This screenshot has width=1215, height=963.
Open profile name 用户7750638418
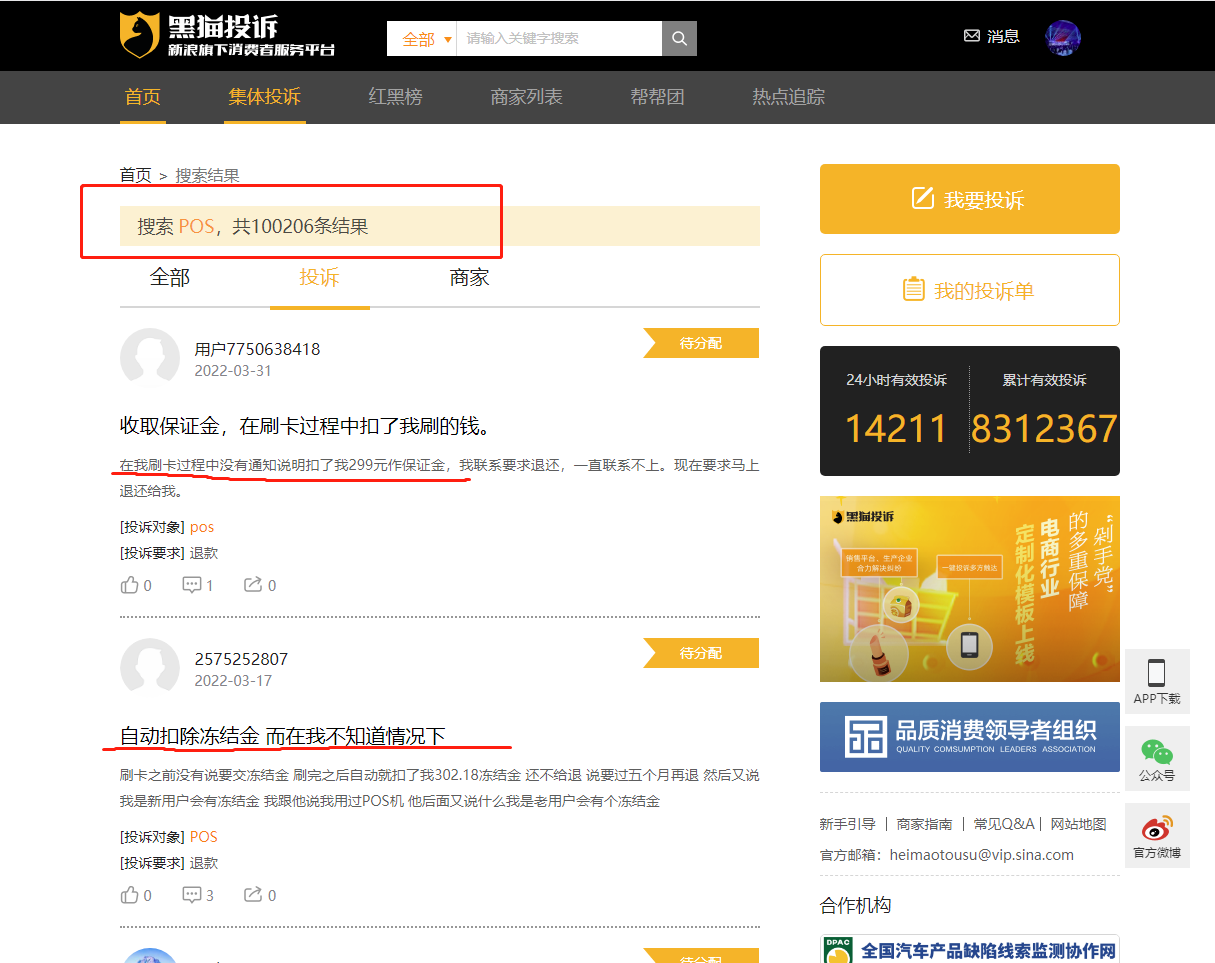click(x=257, y=349)
